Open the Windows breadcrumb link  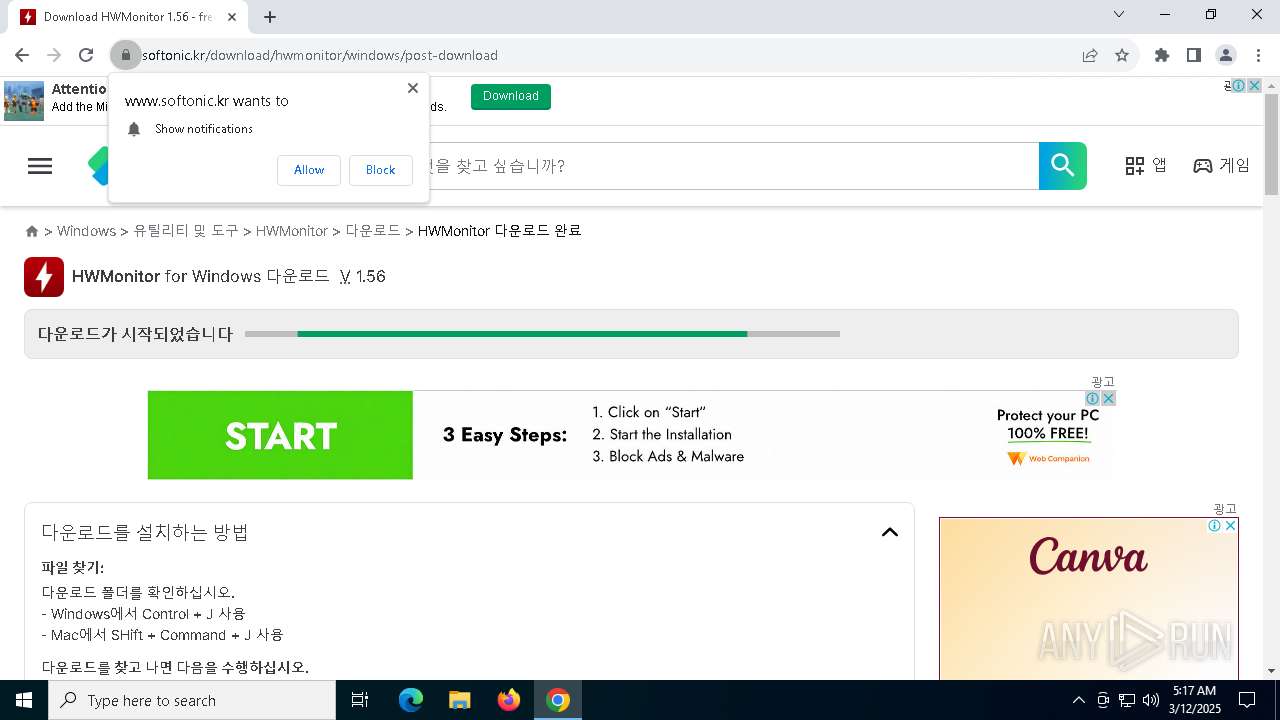coord(86,231)
